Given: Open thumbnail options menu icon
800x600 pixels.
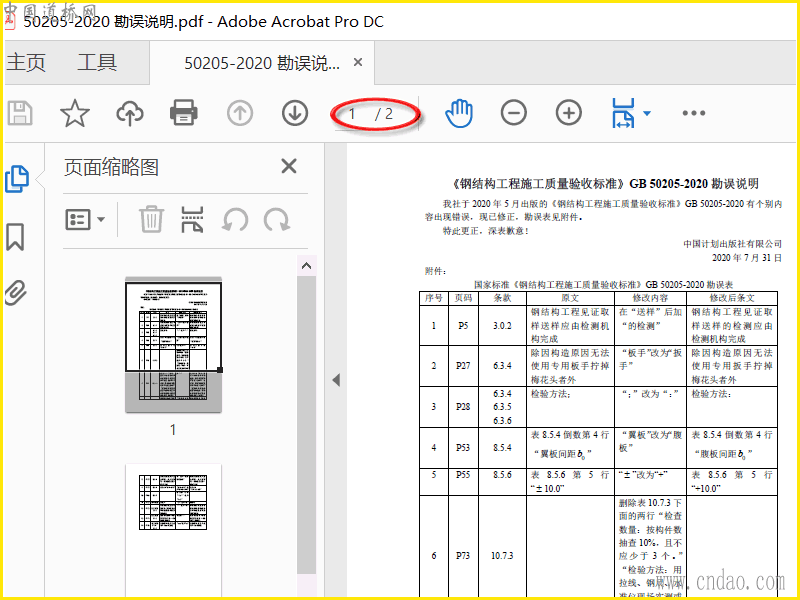Looking at the screenshot, I should point(85,220).
